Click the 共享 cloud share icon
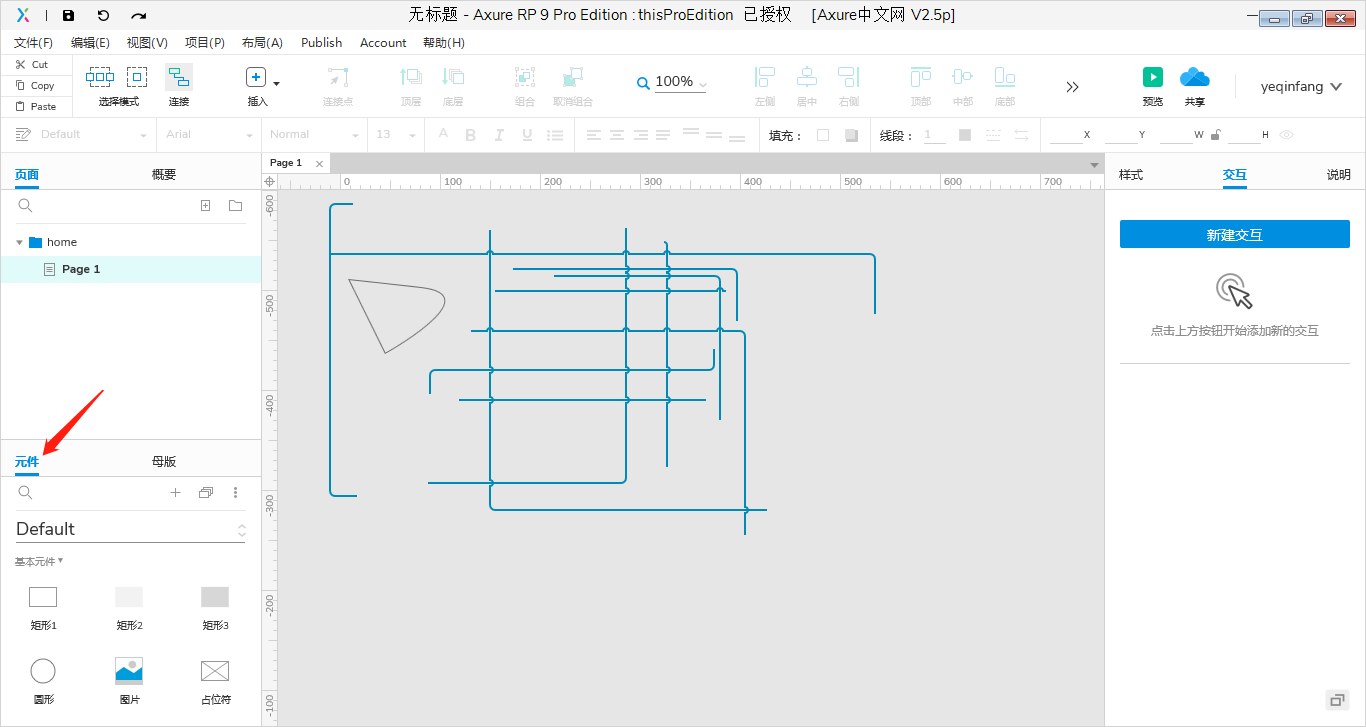 (x=1195, y=77)
